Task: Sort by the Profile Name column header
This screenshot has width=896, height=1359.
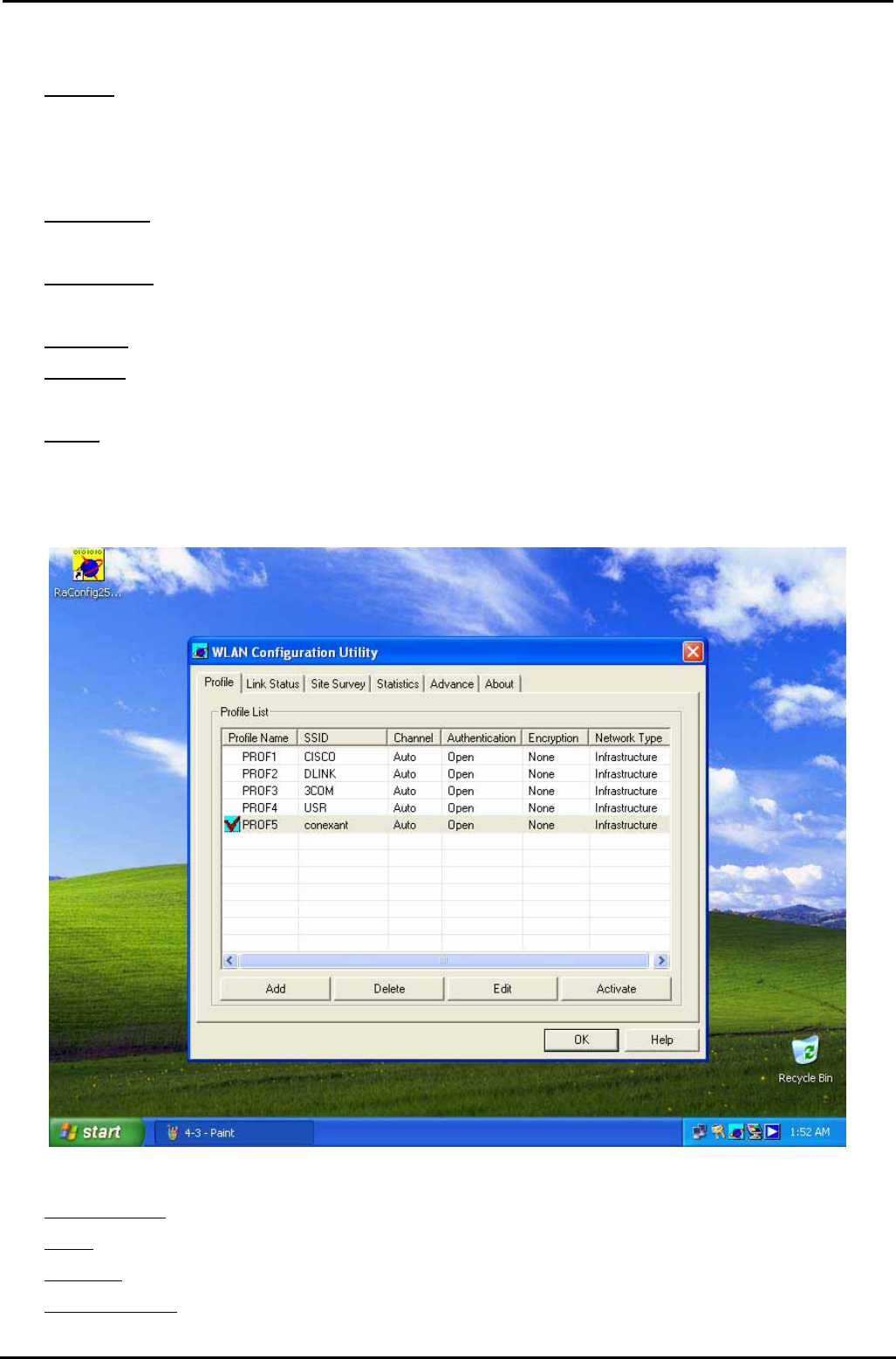Action: [x=259, y=738]
